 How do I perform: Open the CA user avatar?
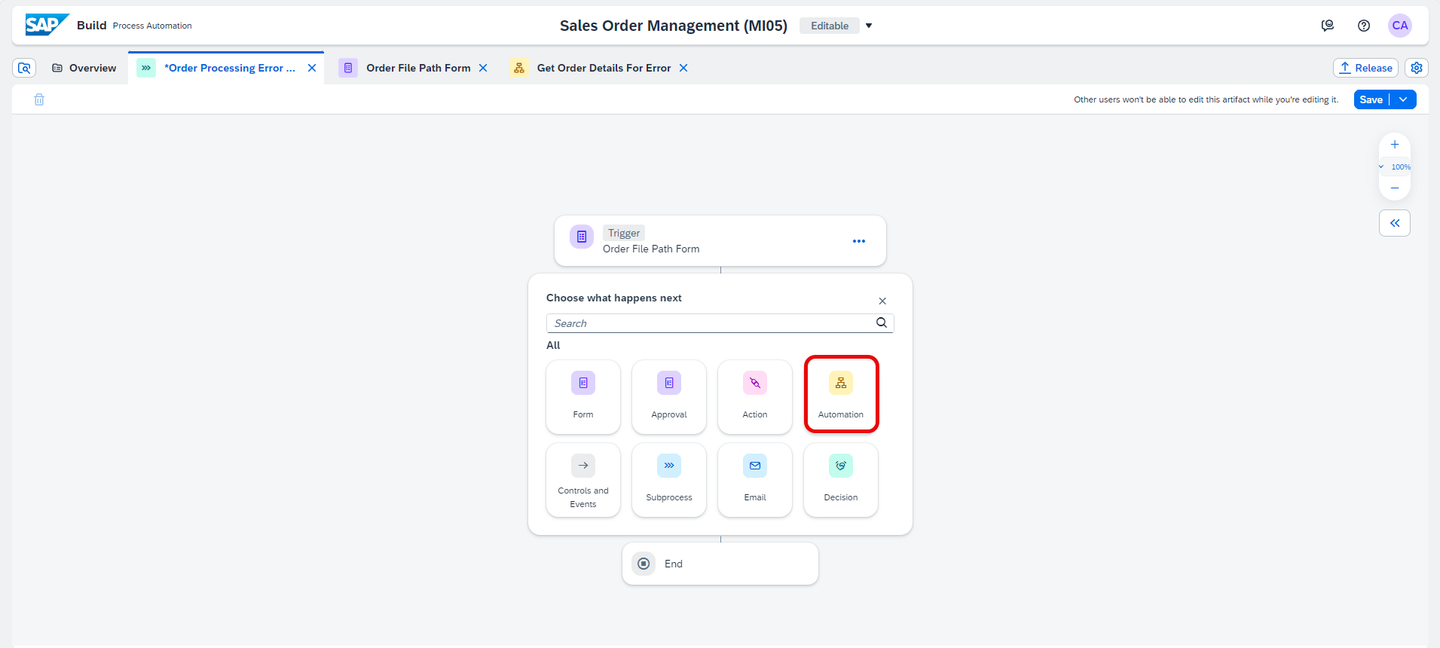pos(1400,26)
